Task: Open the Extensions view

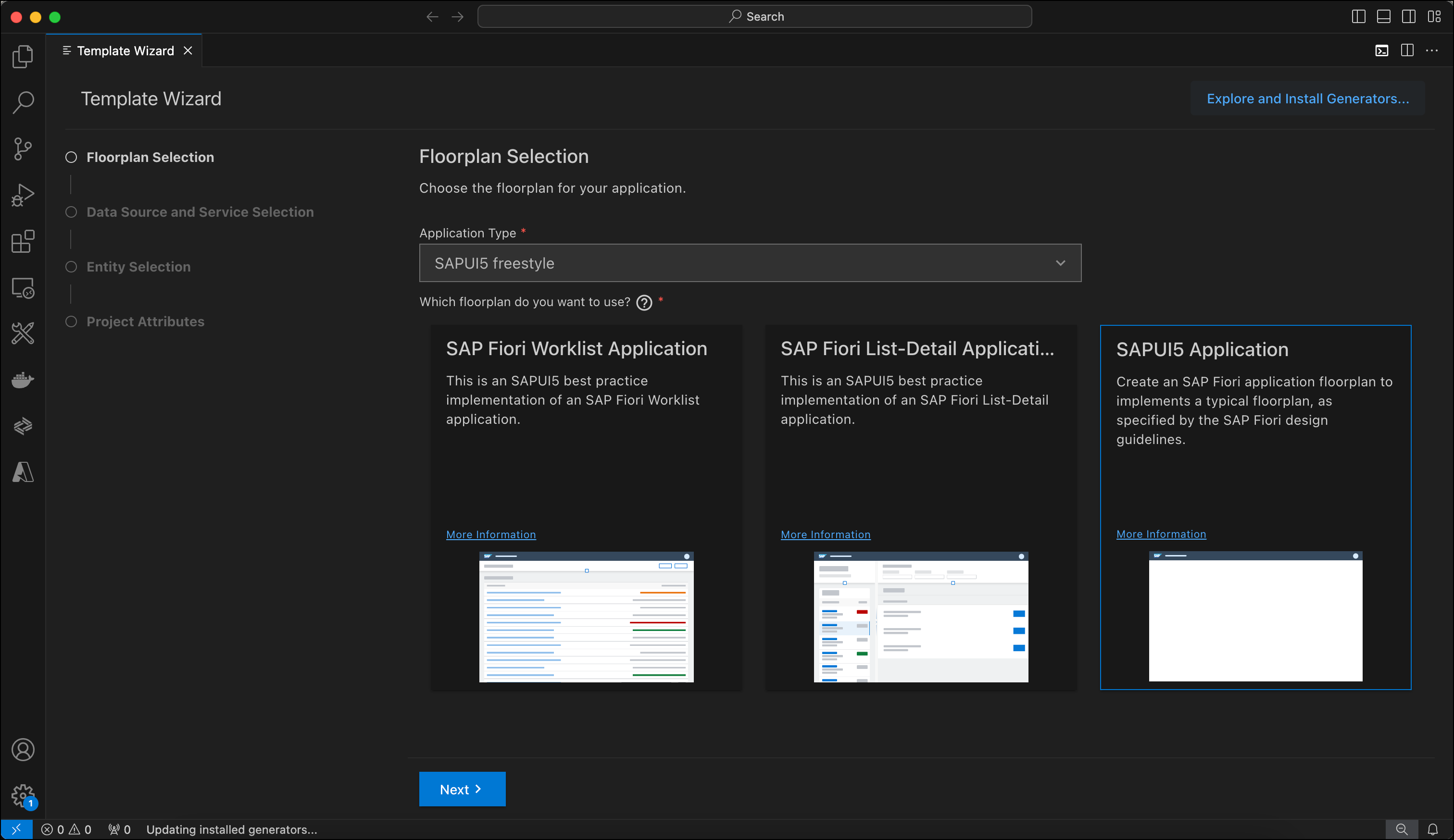Action: [23, 242]
